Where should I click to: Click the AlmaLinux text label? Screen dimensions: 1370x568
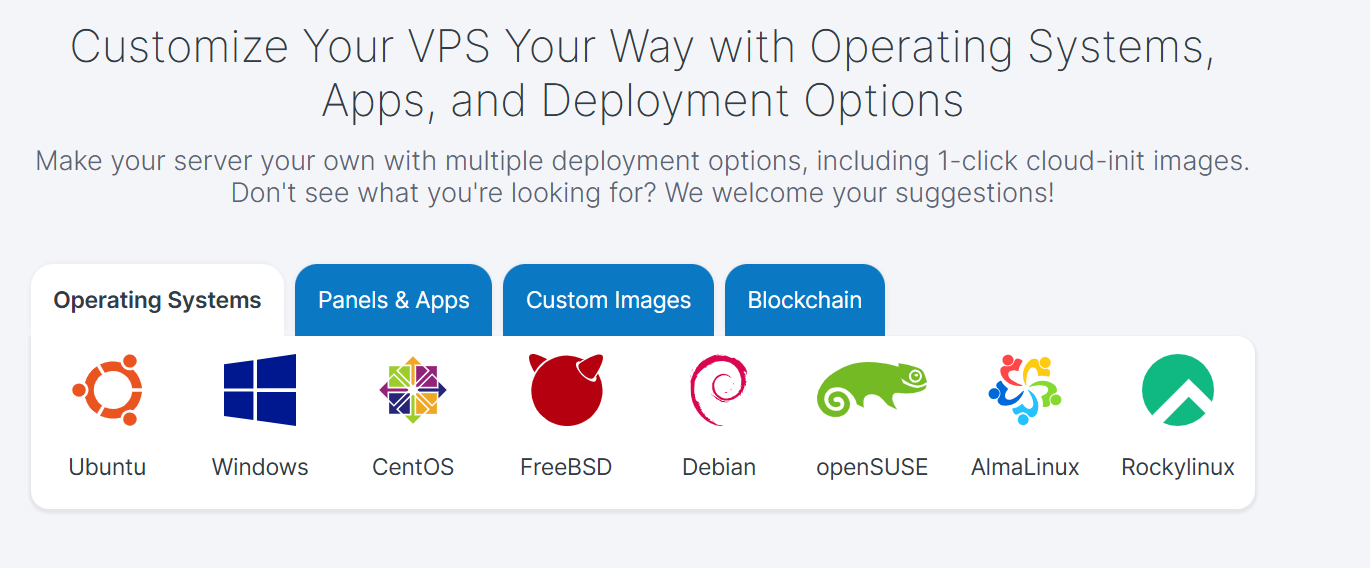1025,467
